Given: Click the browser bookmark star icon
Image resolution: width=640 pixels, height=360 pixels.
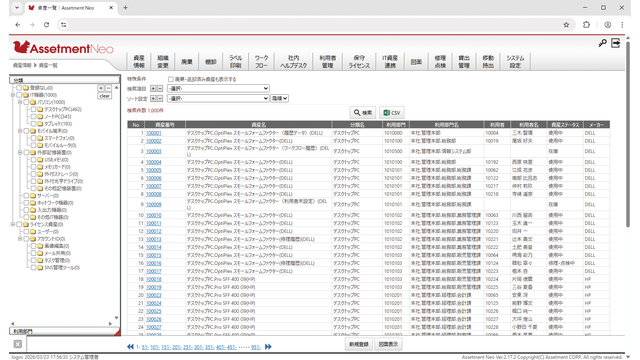Looking at the screenshot, I should [x=566, y=25].
